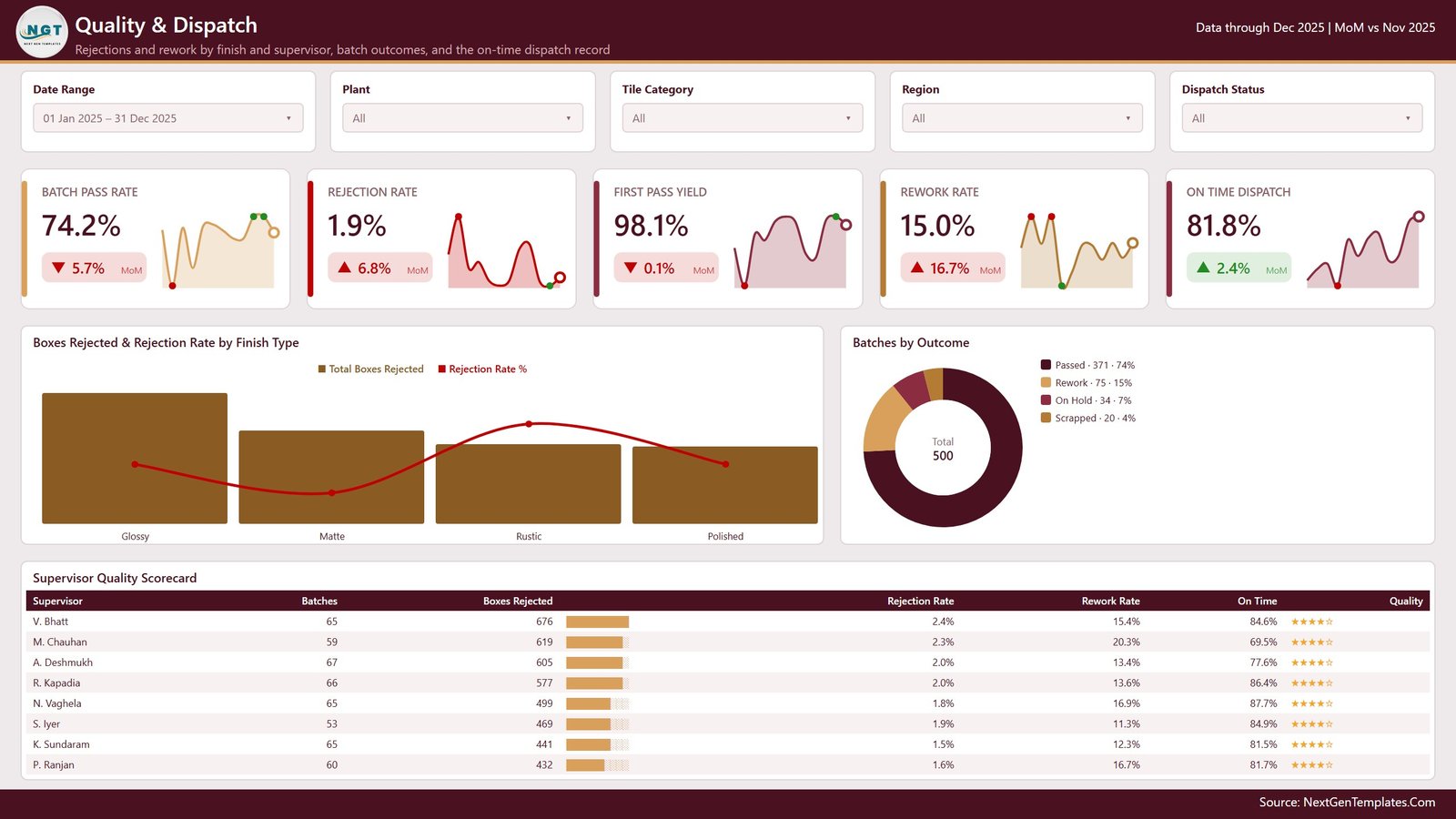Viewport: 1456px width, 819px height.
Task: Click the On Hold legend swatch
Action: click(1046, 400)
